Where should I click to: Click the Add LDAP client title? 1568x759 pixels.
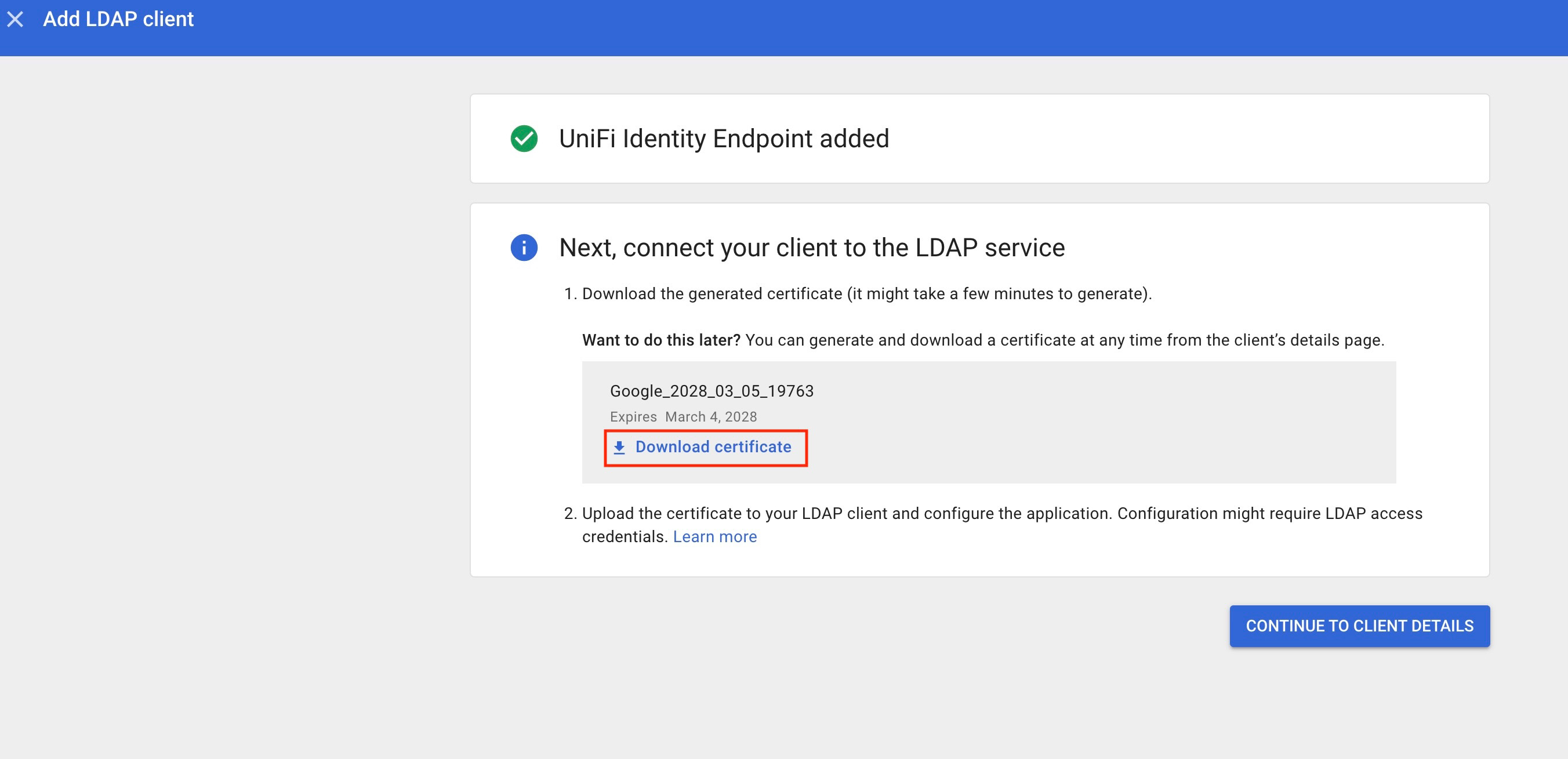[x=118, y=19]
